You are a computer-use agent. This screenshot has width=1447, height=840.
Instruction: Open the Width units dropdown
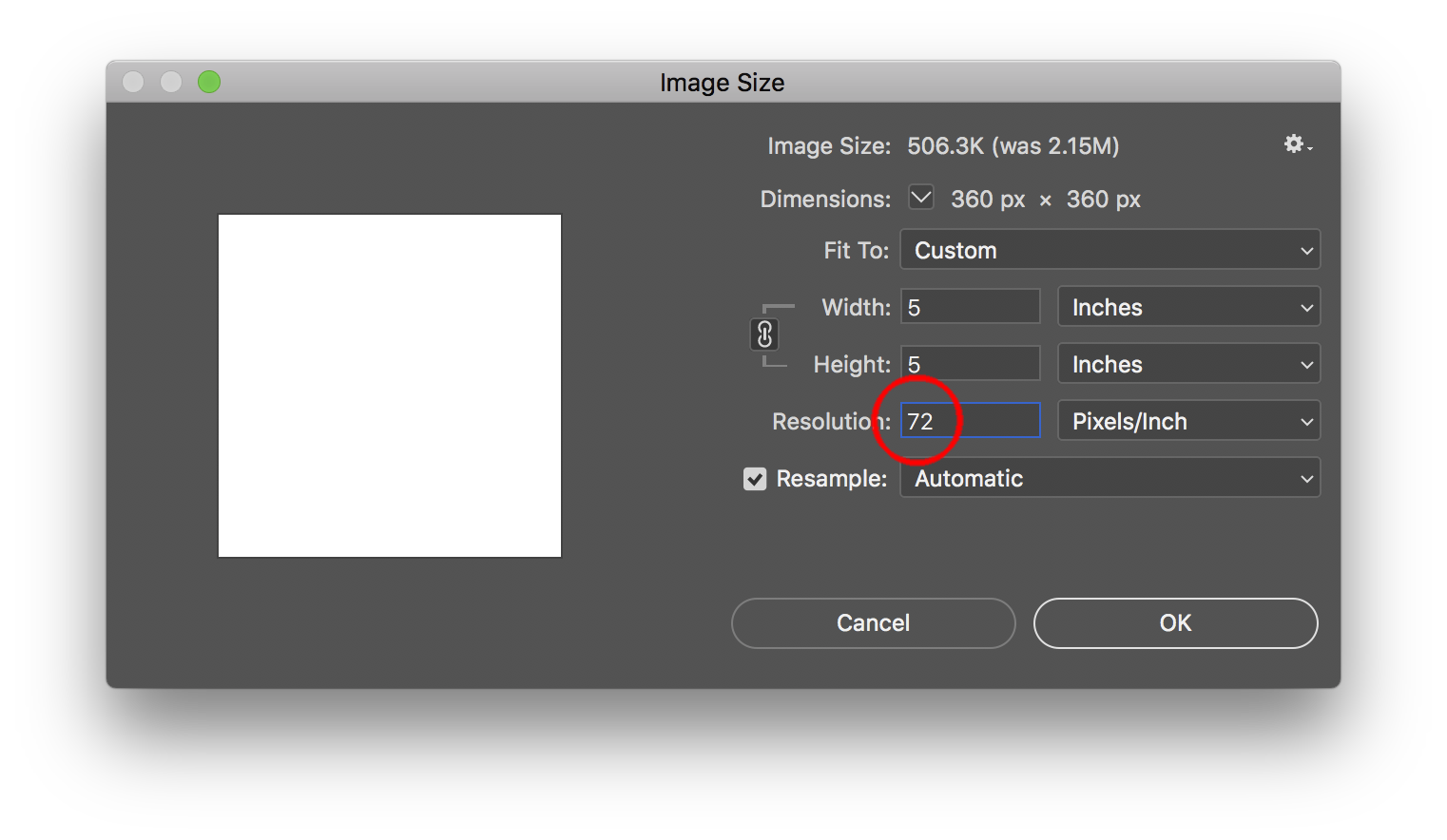point(1188,307)
